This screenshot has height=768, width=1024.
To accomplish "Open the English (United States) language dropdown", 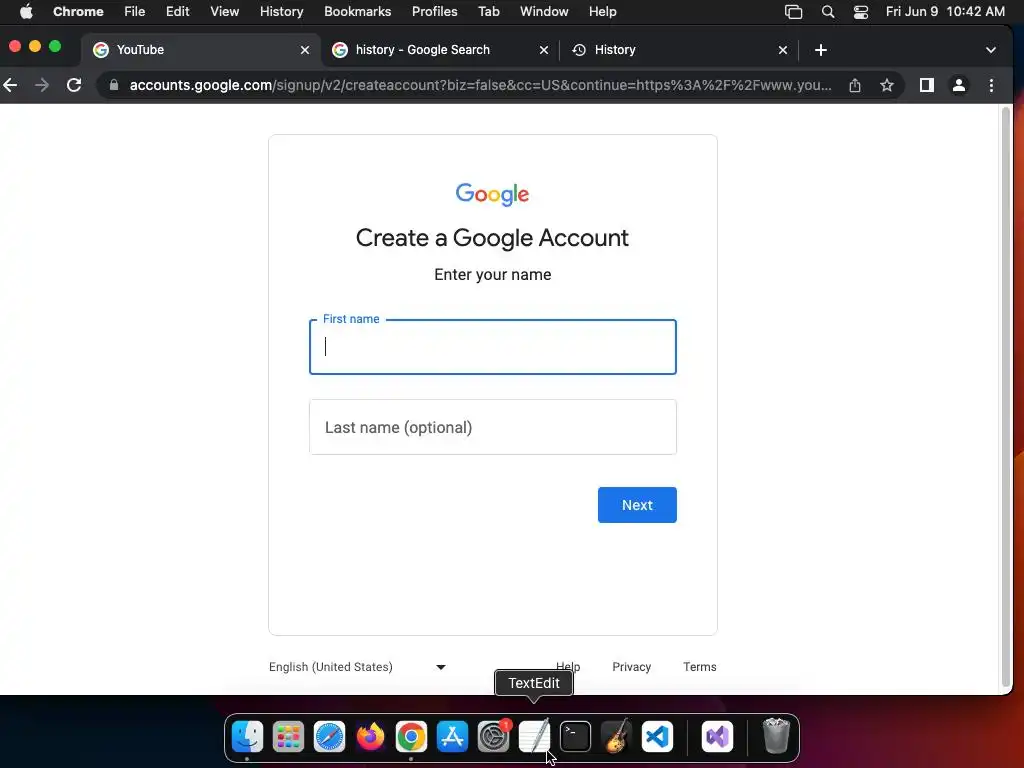I will pos(358,667).
